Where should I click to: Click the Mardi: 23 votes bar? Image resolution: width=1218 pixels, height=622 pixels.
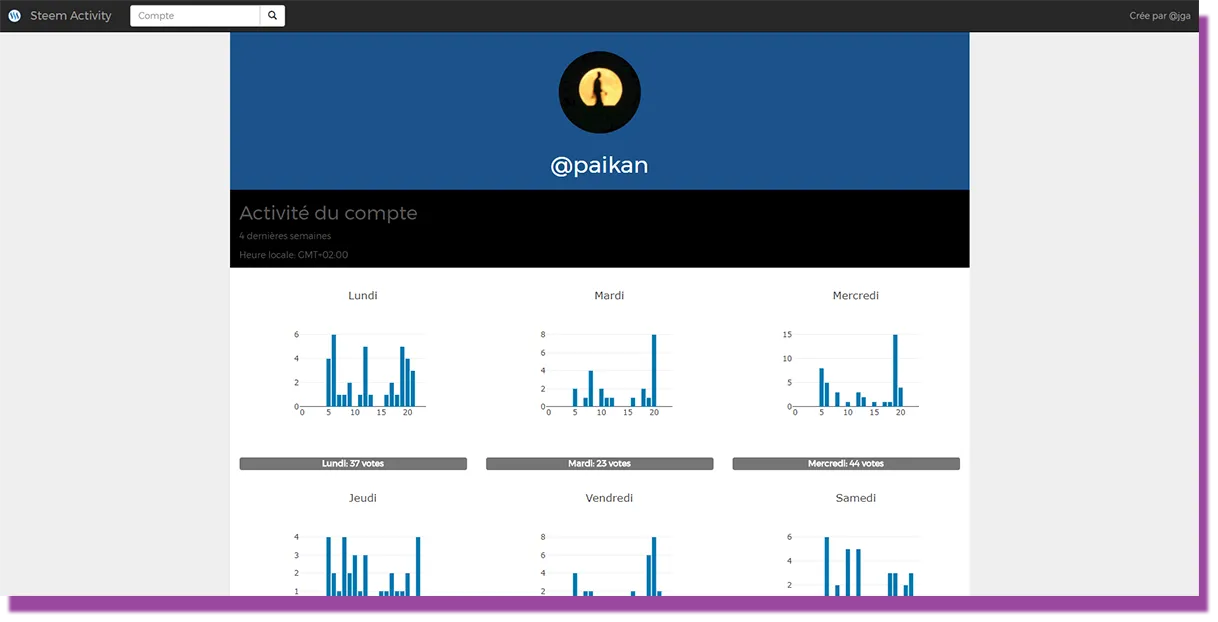600,464
